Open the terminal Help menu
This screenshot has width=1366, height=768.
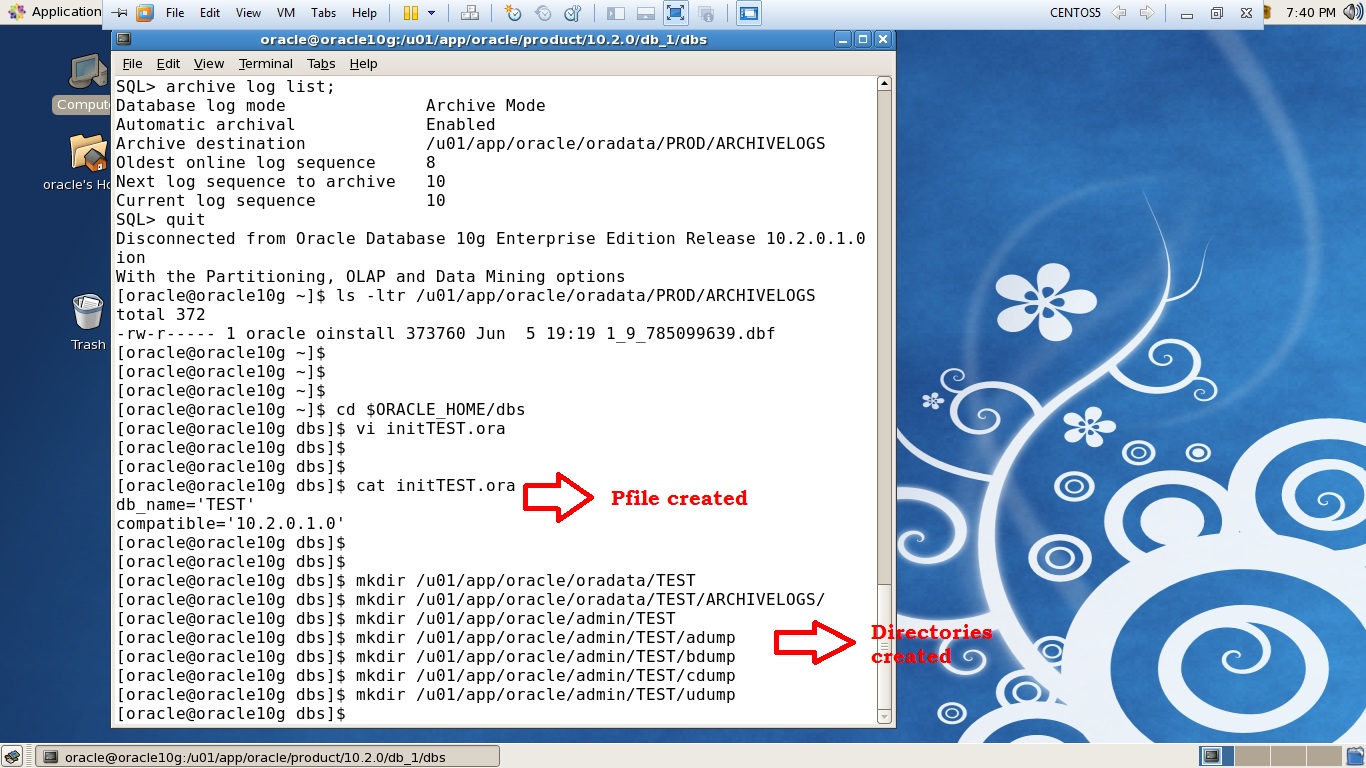pyautogui.click(x=363, y=63)
